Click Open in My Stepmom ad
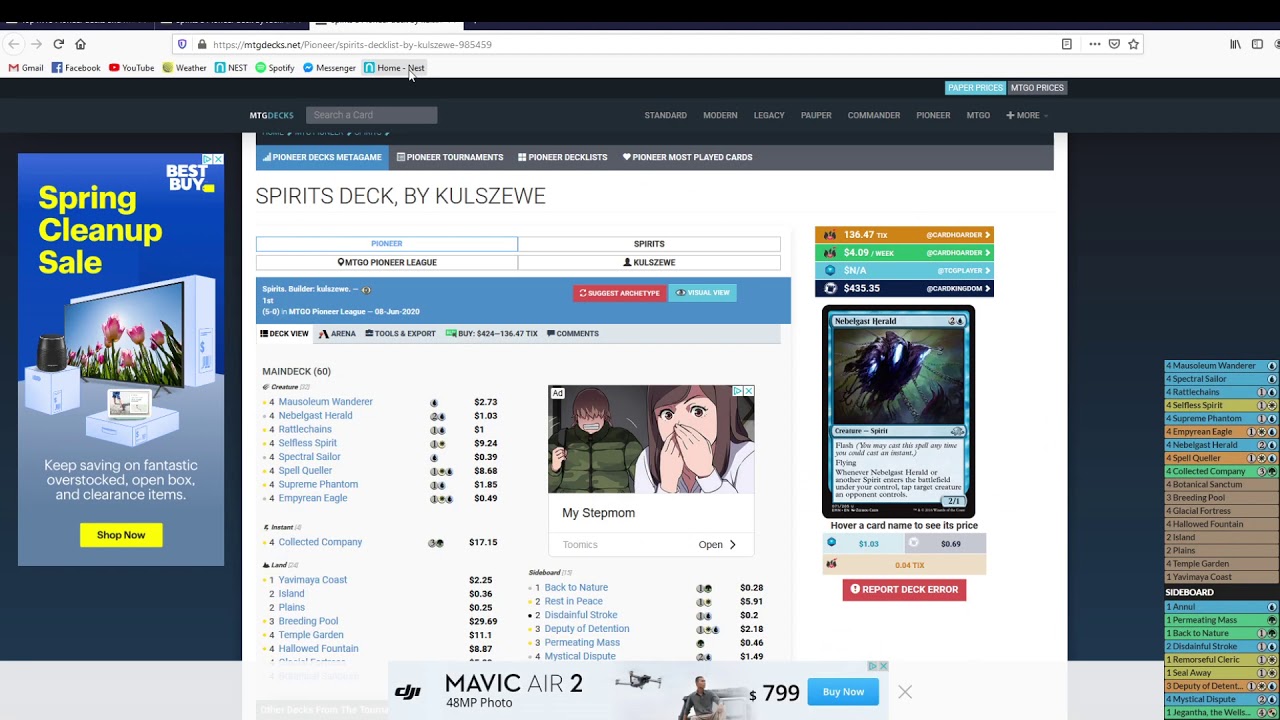This screenshot has width=1280, height=720. click(717, 545)
